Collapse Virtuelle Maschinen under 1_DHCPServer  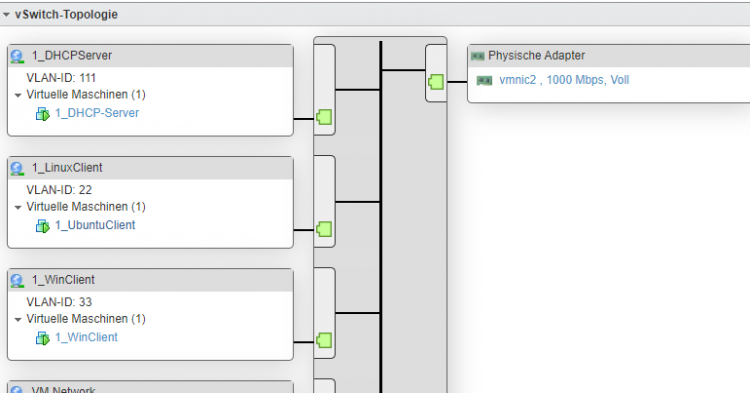click(18, 95)
